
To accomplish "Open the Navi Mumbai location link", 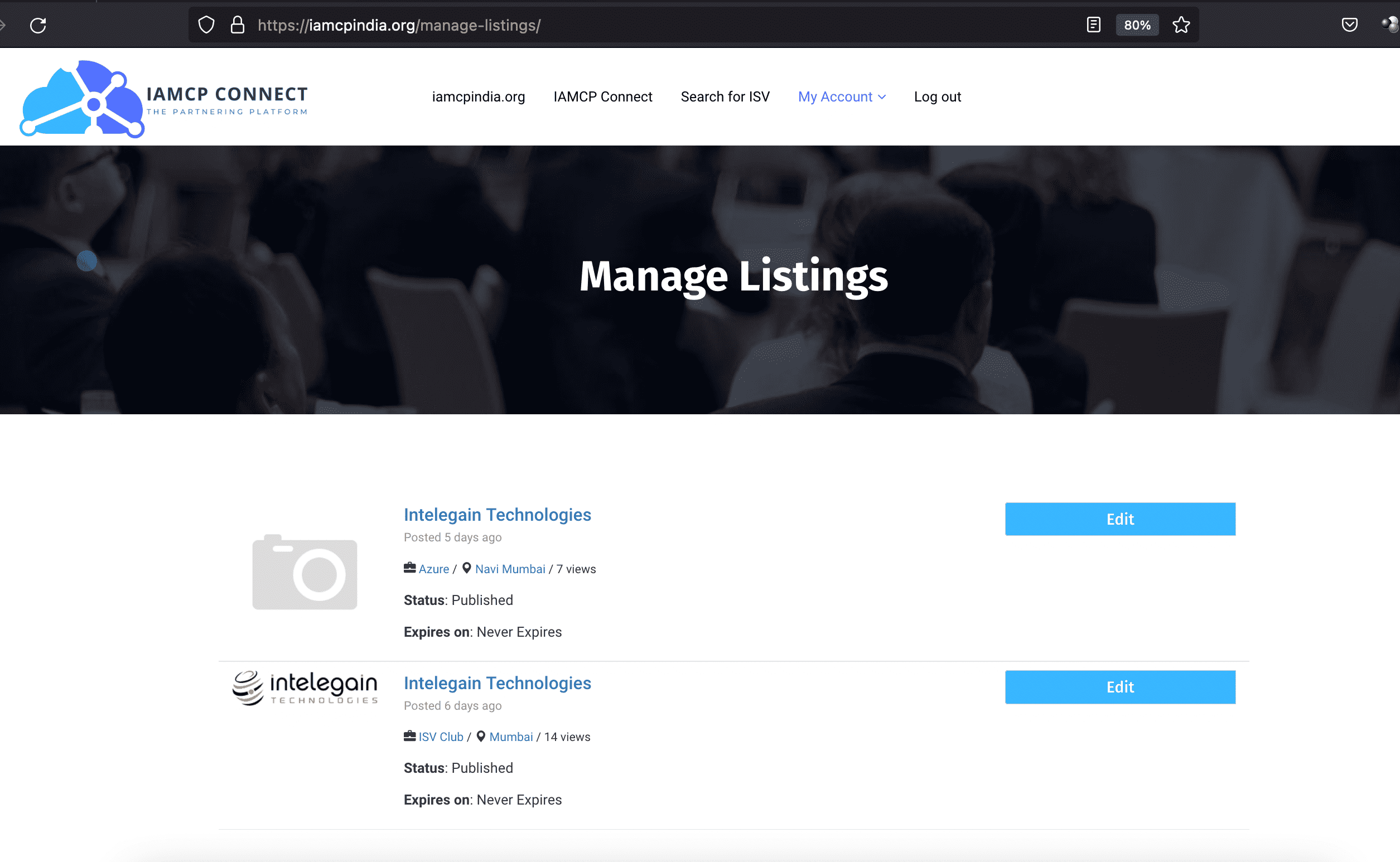I will [x=510, y=569].
